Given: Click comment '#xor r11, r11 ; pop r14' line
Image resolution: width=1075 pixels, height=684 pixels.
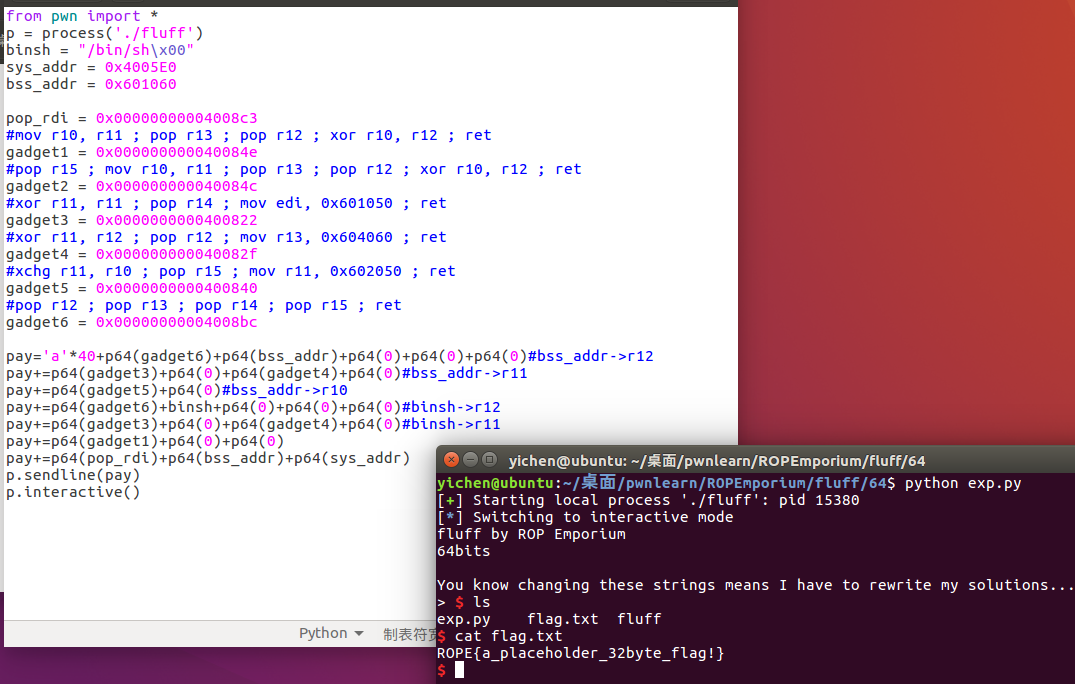Looking at the screenshot, I should [x=226, y=203].
